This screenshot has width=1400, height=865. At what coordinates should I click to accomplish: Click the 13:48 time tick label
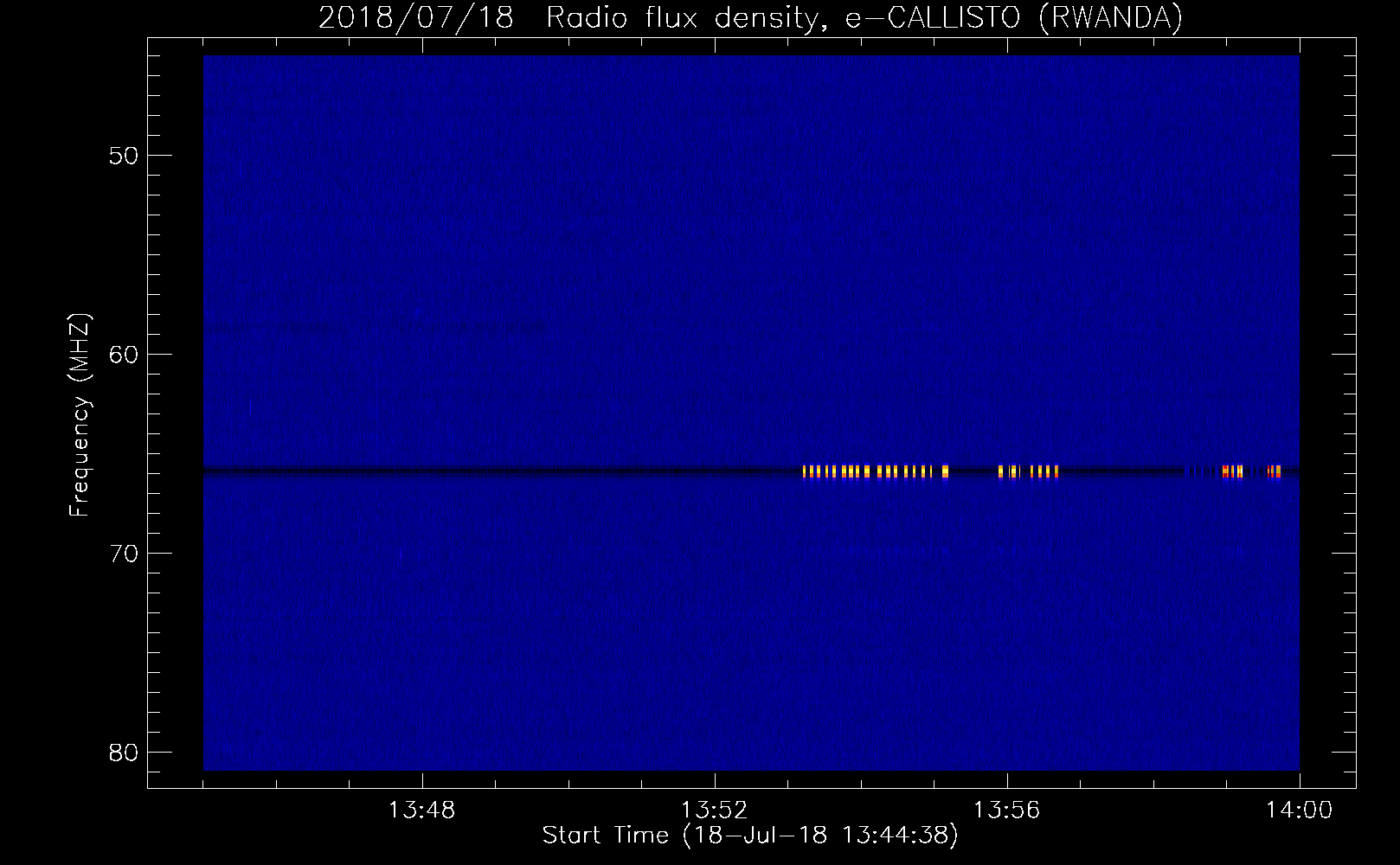pos(421,811)
